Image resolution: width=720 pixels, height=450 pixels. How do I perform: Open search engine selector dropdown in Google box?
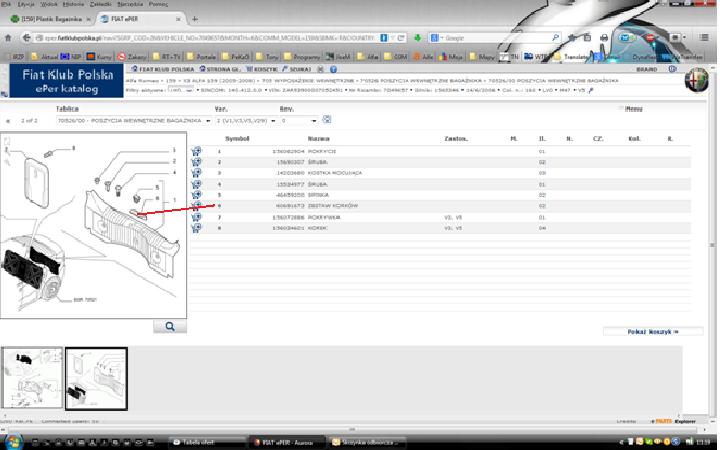click(435, 38)
